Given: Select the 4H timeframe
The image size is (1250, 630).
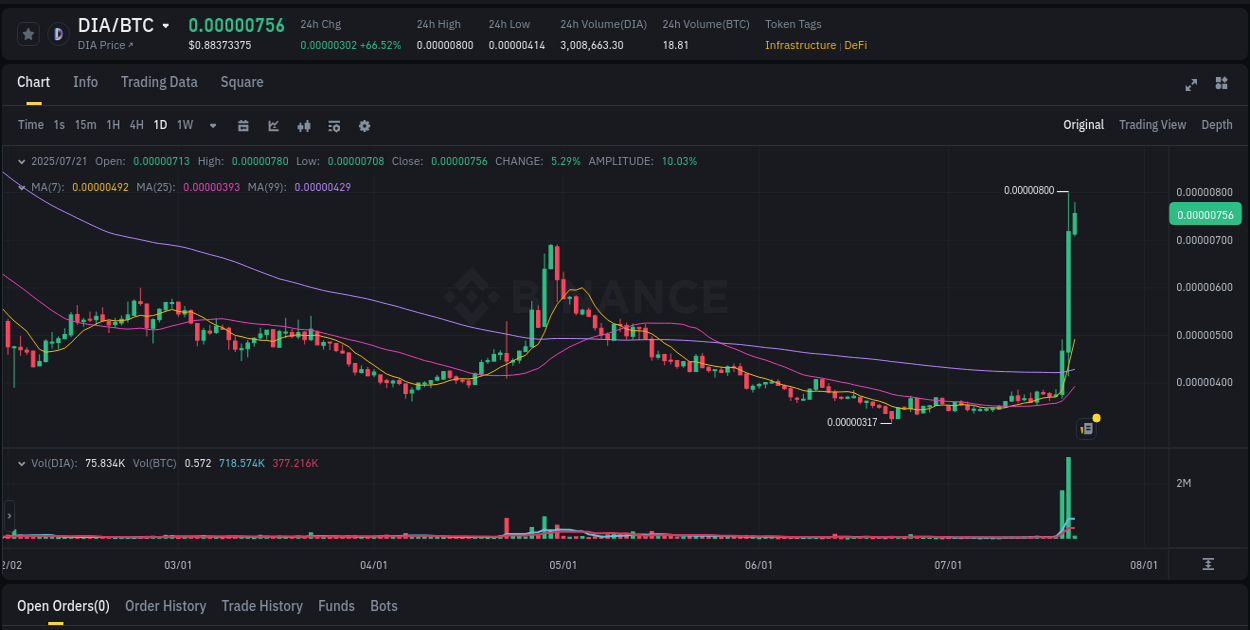Looking at the screenshot, I should point(136,126).
